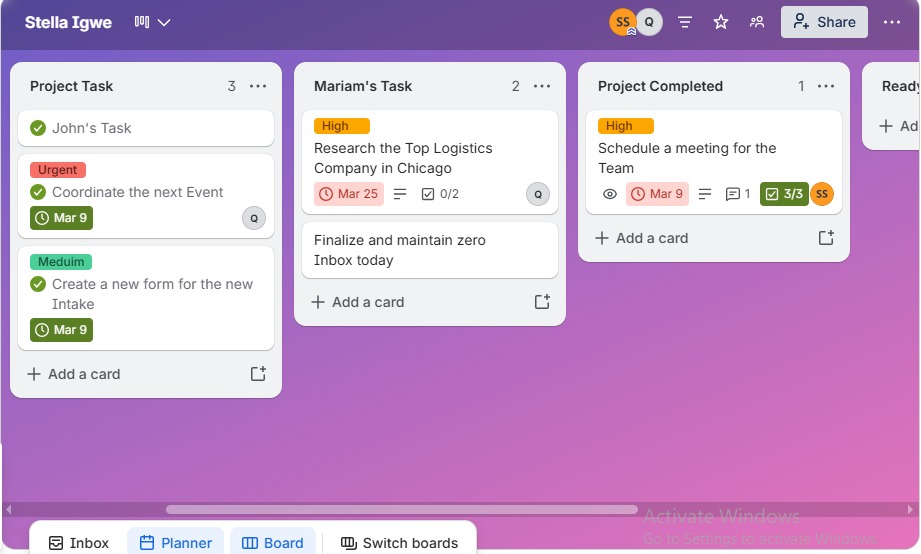
Task: Click the 0/2 checklist badge
Action: click(x=441, y=194)
